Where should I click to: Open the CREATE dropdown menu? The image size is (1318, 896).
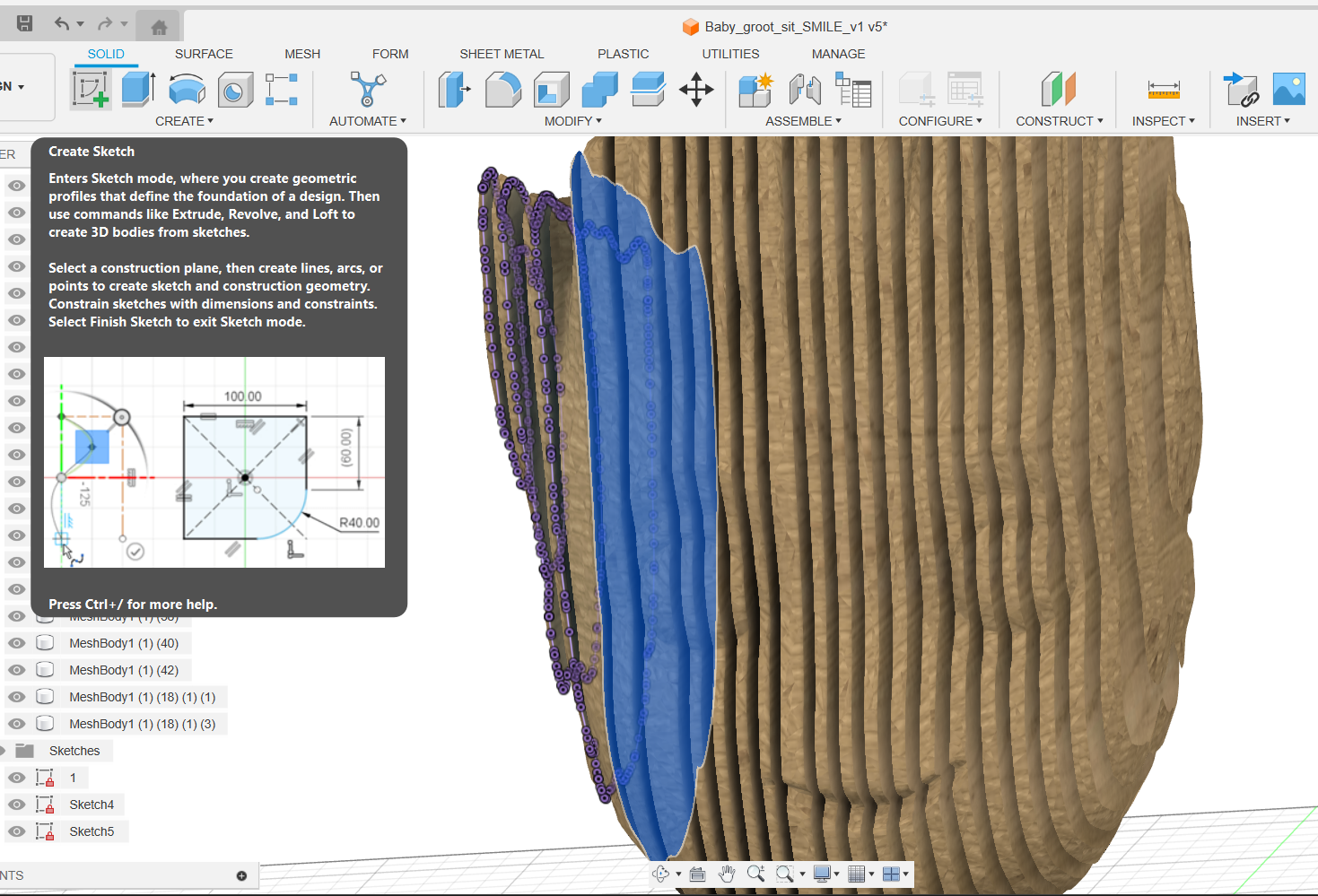coord(184,121)
